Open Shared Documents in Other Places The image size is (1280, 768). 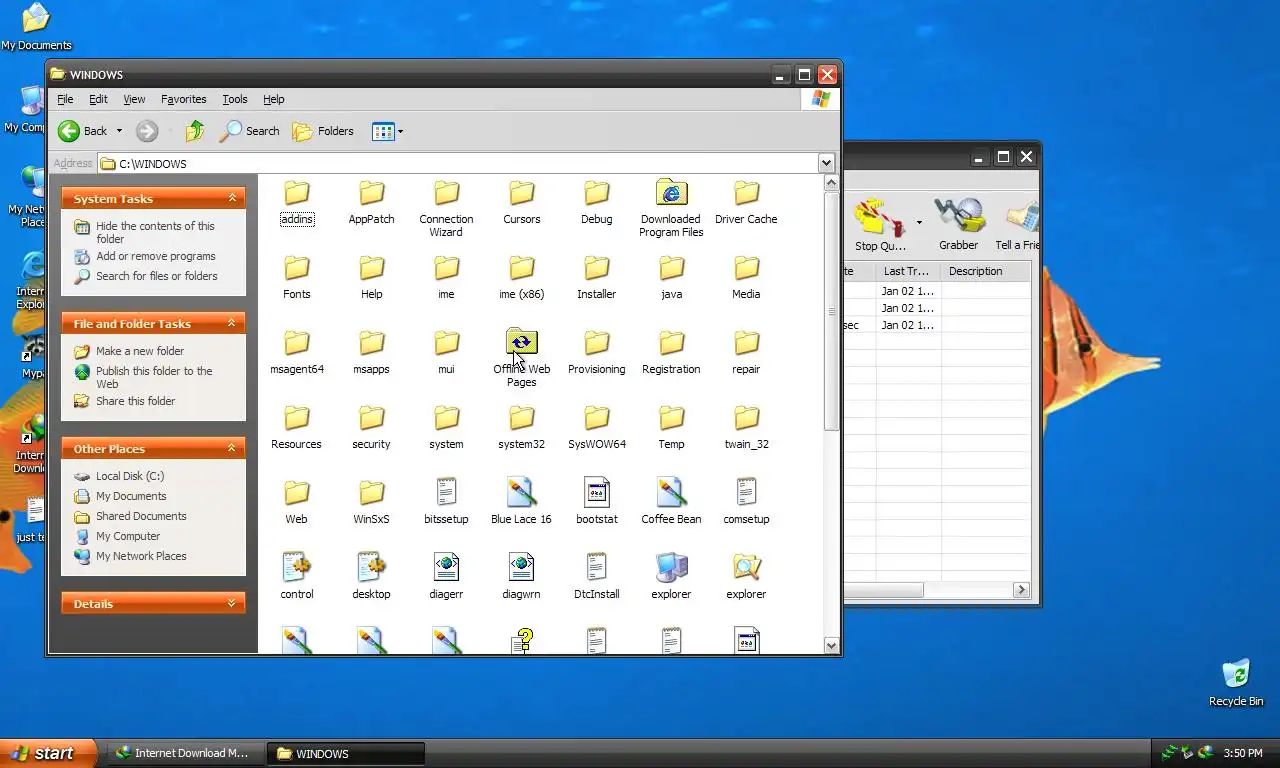tap(141, 516)
